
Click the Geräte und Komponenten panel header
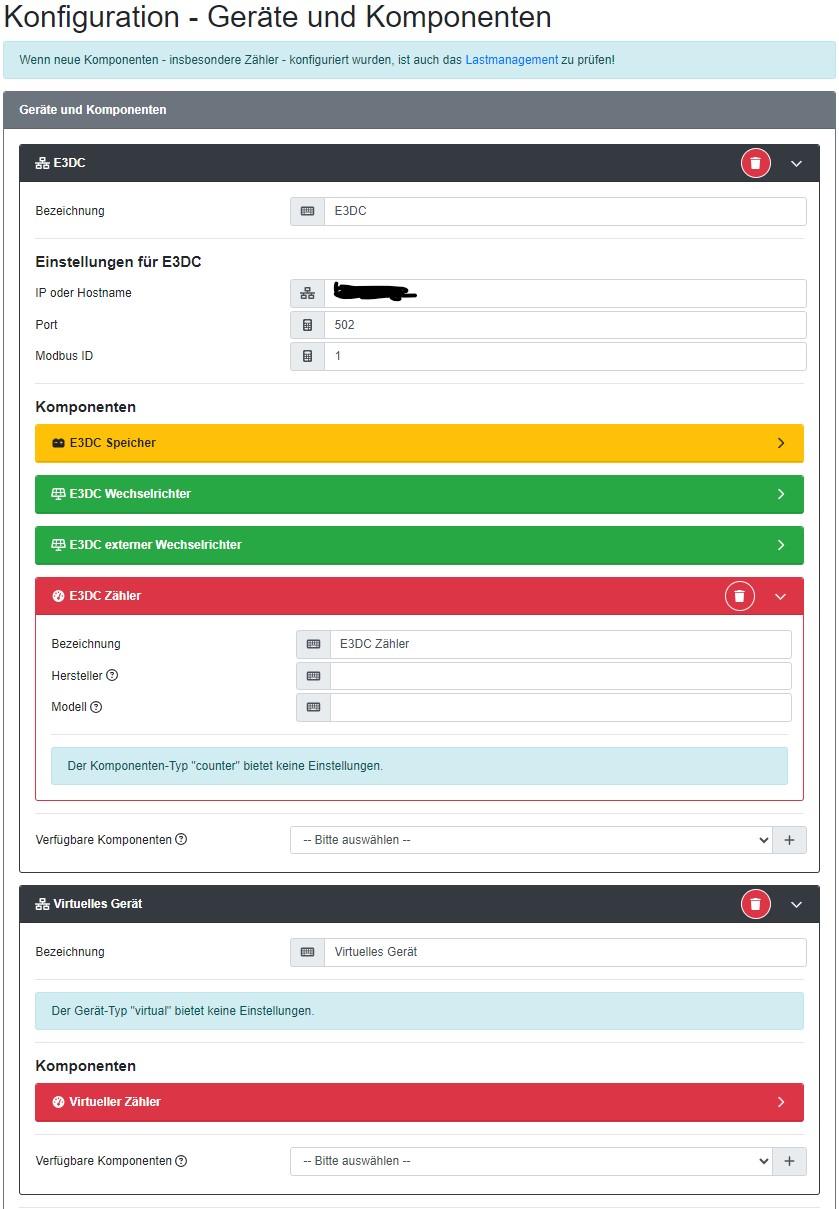[419, 110]
